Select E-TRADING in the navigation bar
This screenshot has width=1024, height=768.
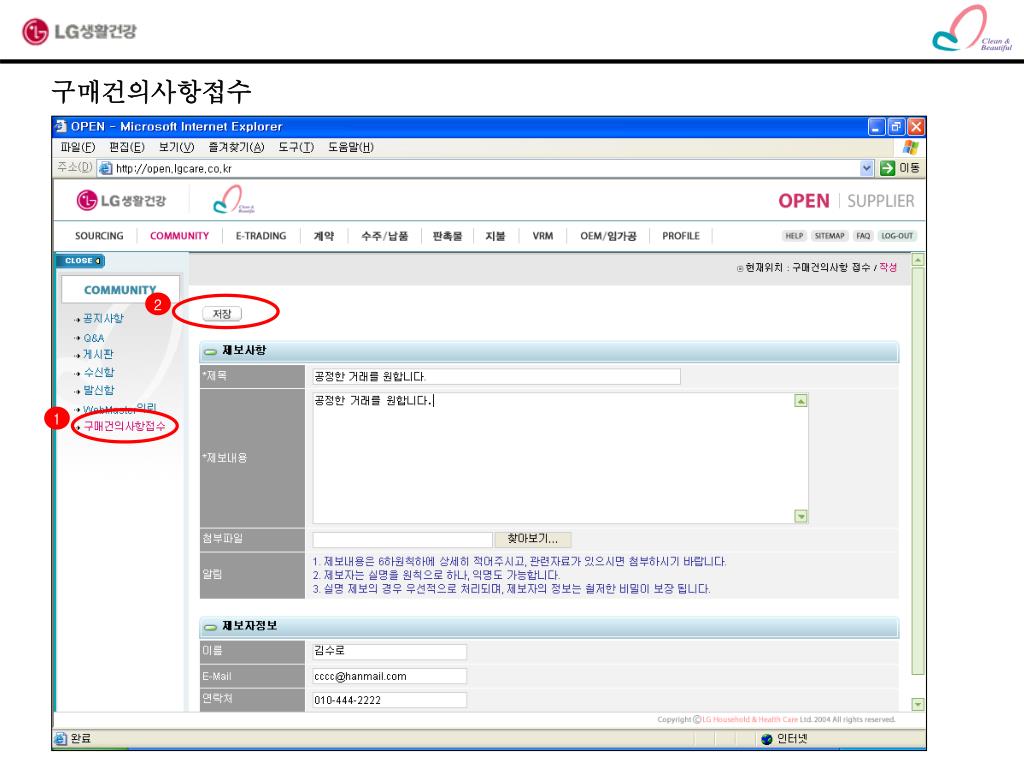(x=261, y=236)
